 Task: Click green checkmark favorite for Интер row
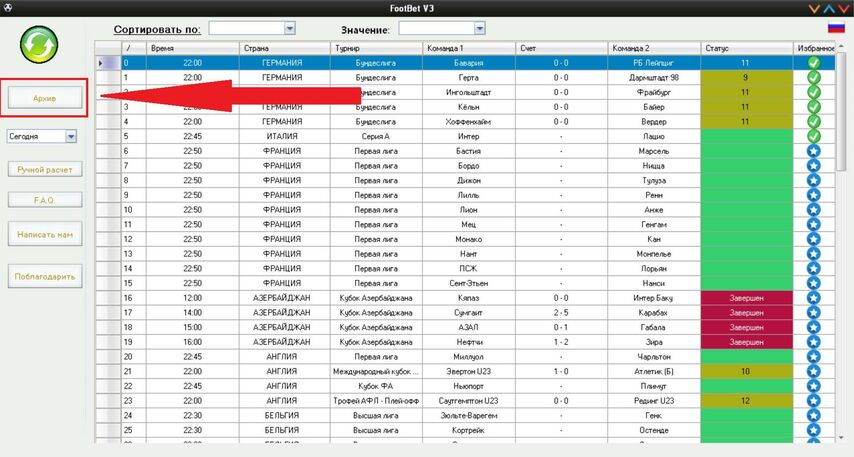(814, 136)
